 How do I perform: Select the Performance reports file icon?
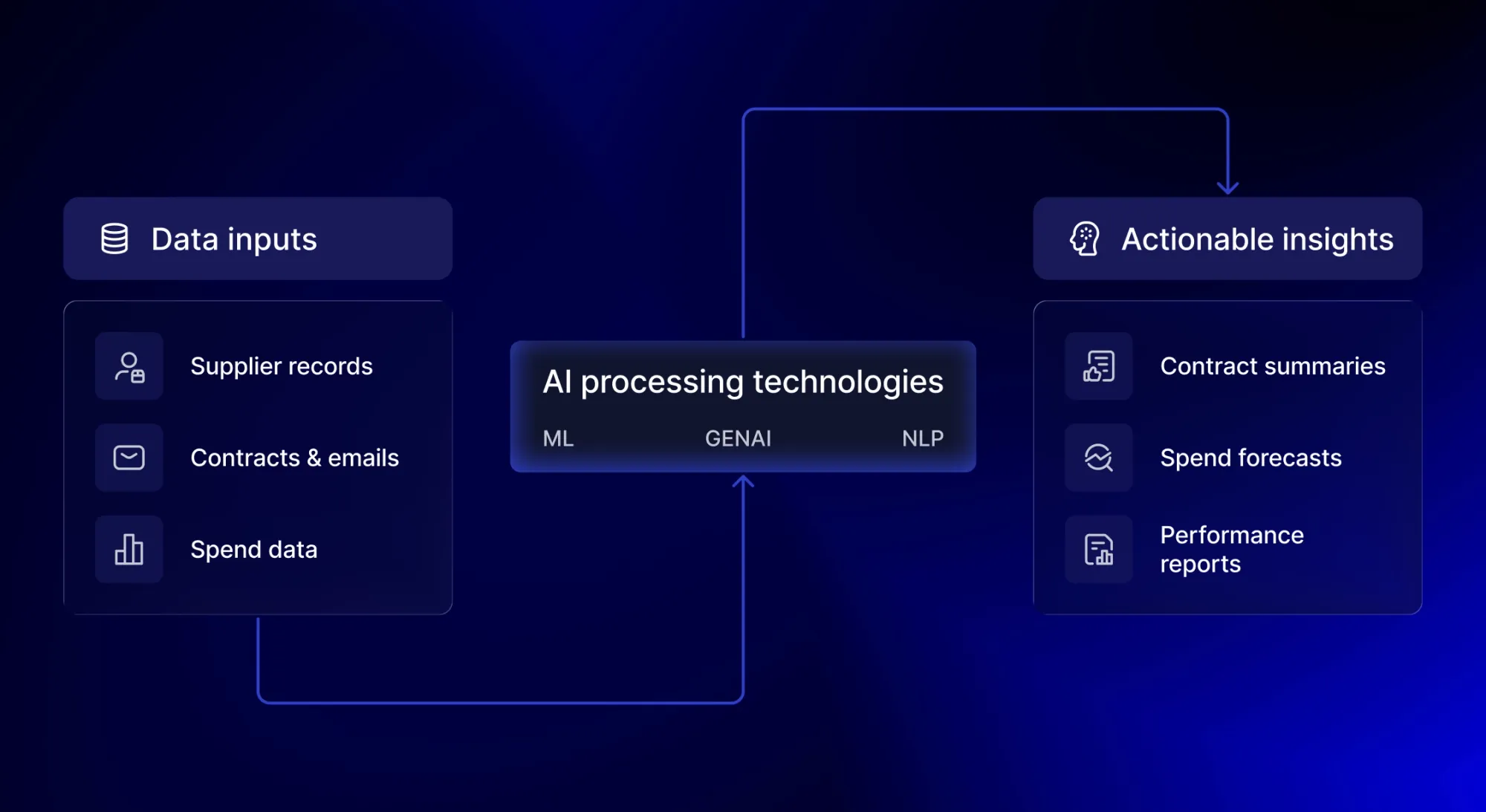pyautogui.click(x=1099, y=549)
